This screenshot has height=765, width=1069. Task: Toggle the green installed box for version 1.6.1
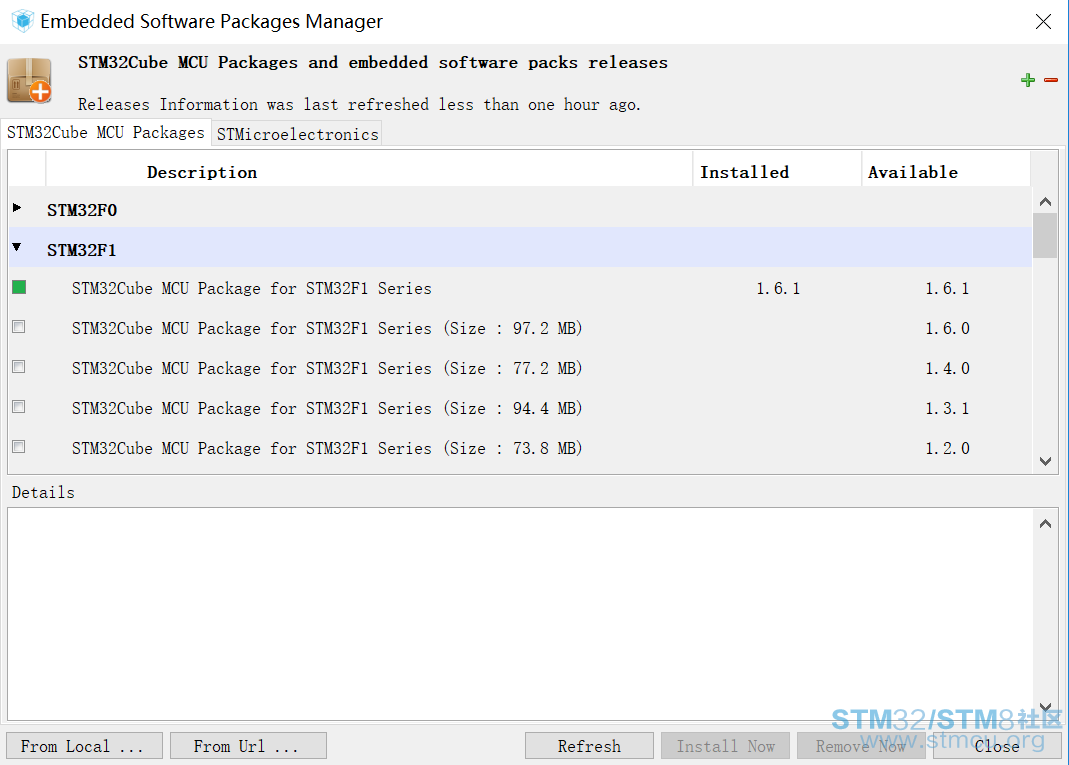coord(19,287)
